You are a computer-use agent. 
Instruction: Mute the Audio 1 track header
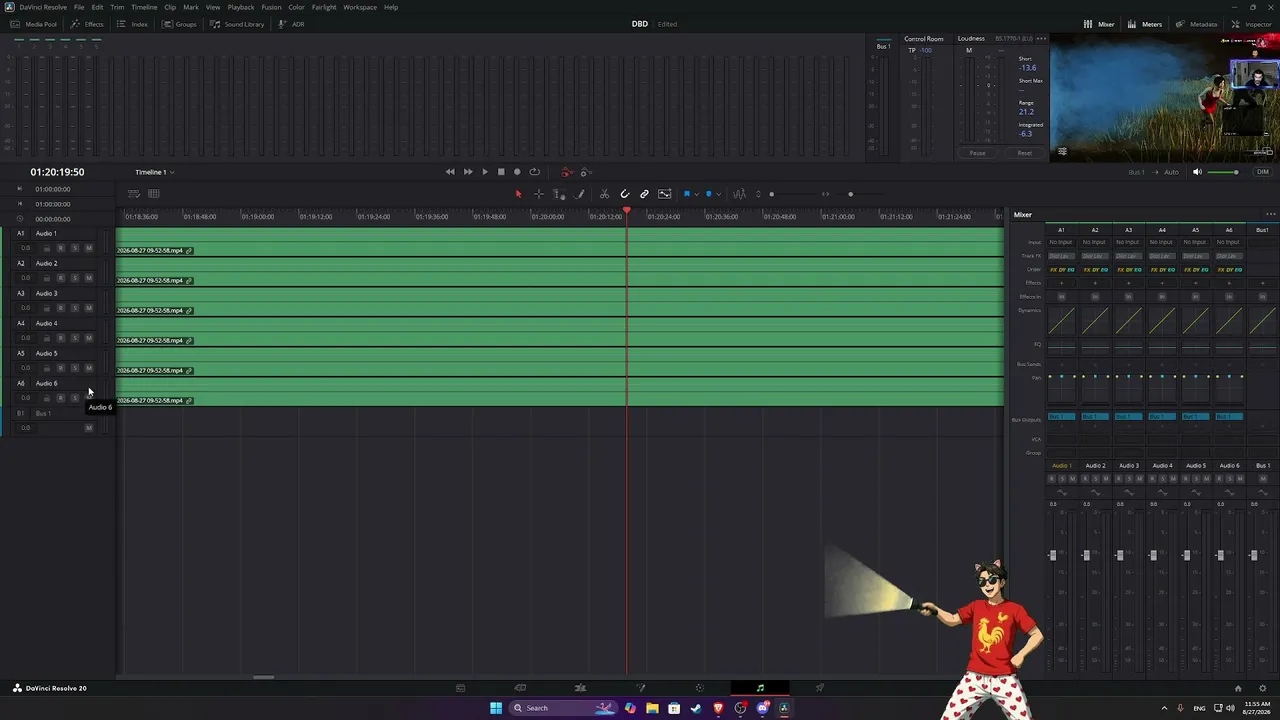click(x=88, y=248)
